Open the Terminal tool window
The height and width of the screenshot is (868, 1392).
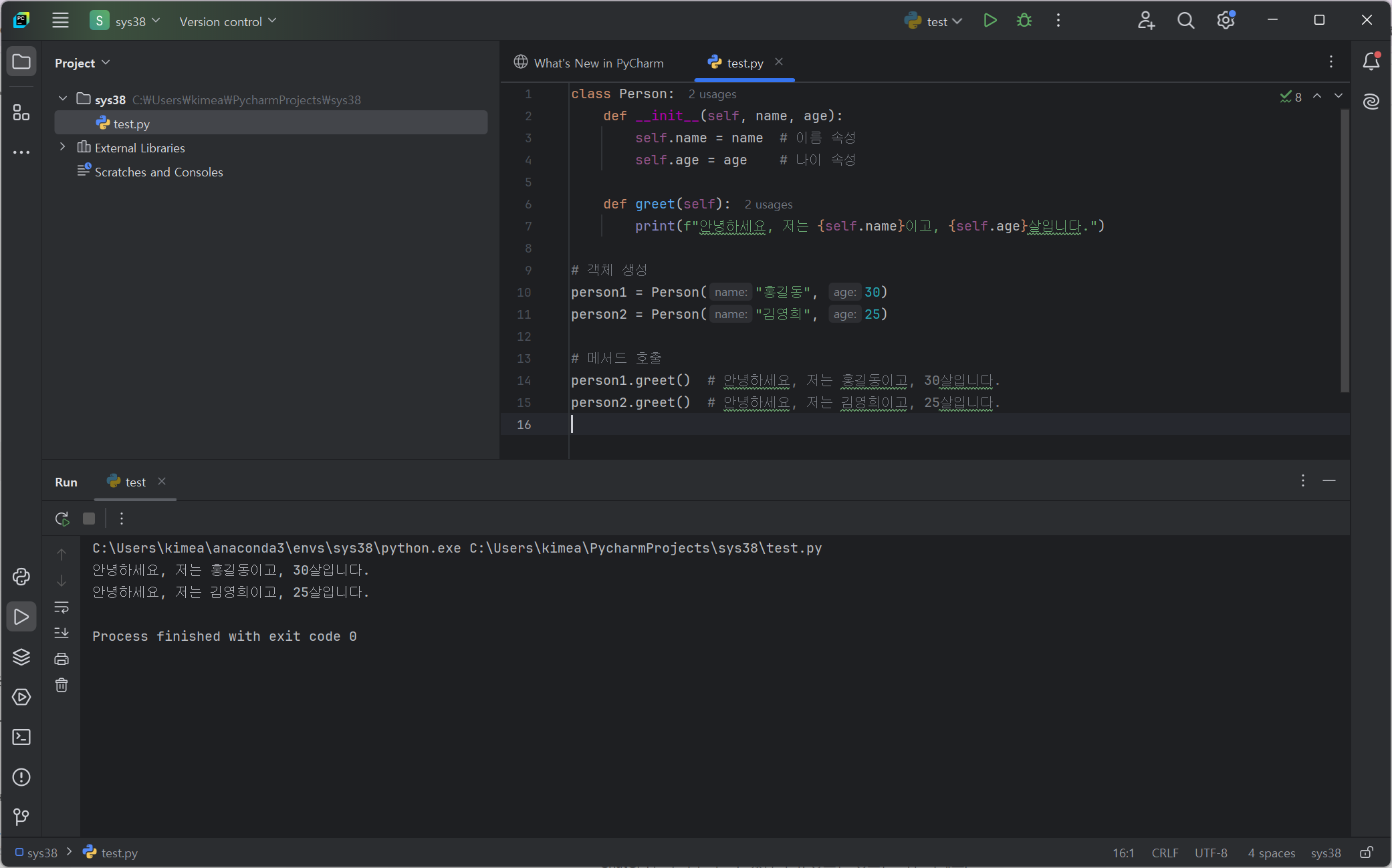(x=21, y=737)
